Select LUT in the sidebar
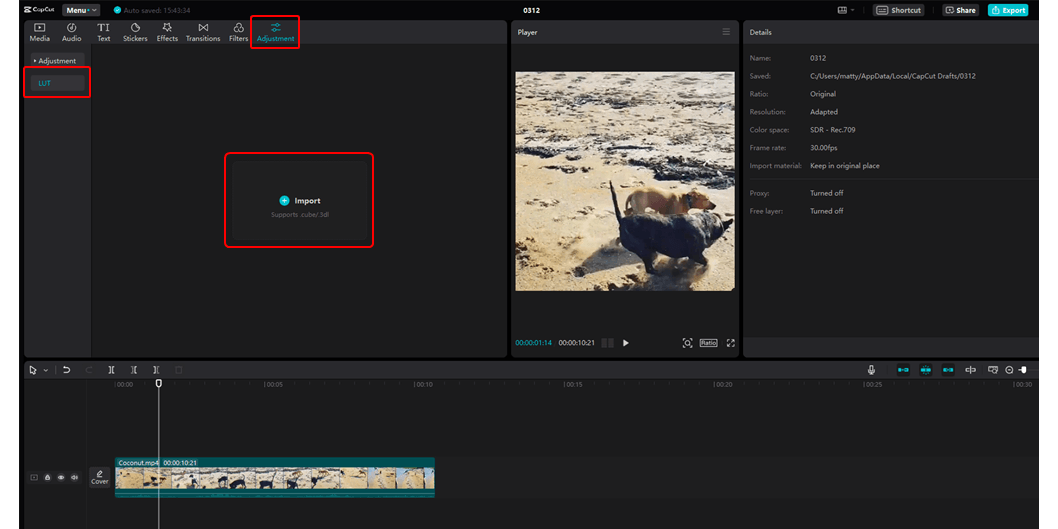Viewport: 1058px width, 529px height. click(x=57, y=83)
